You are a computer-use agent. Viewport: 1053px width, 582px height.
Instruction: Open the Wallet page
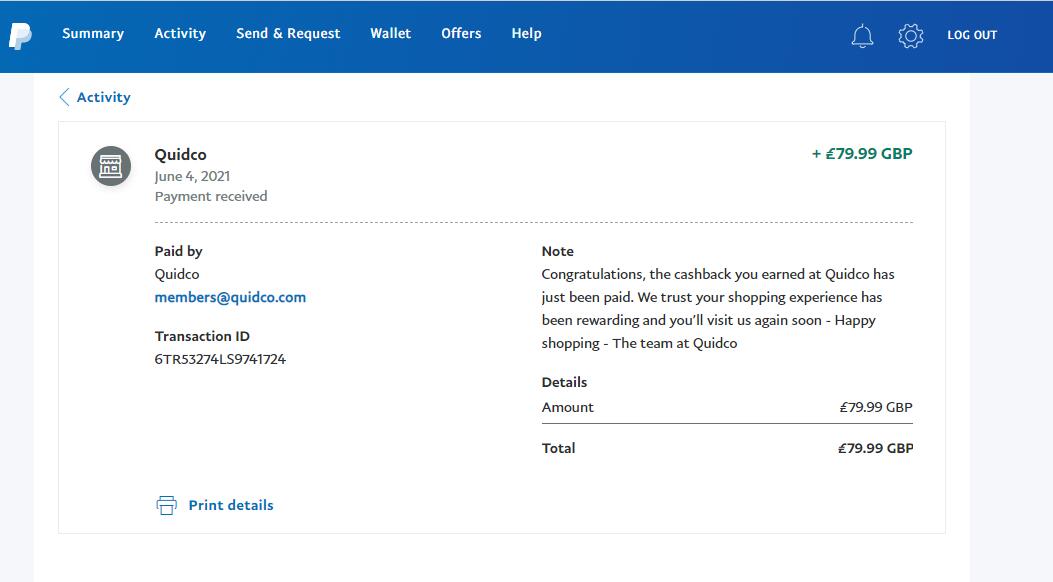390,33
